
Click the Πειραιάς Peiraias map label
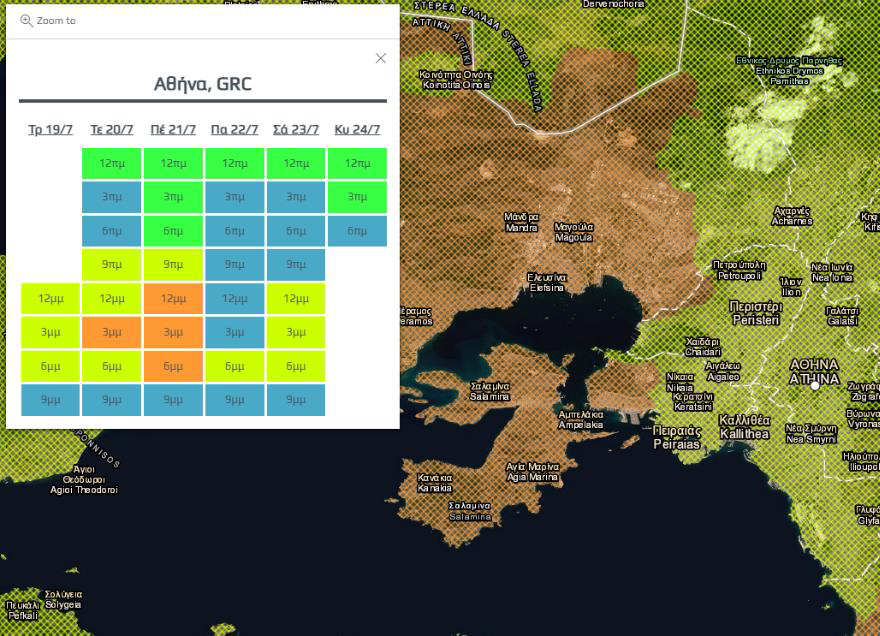click(676, 437)
